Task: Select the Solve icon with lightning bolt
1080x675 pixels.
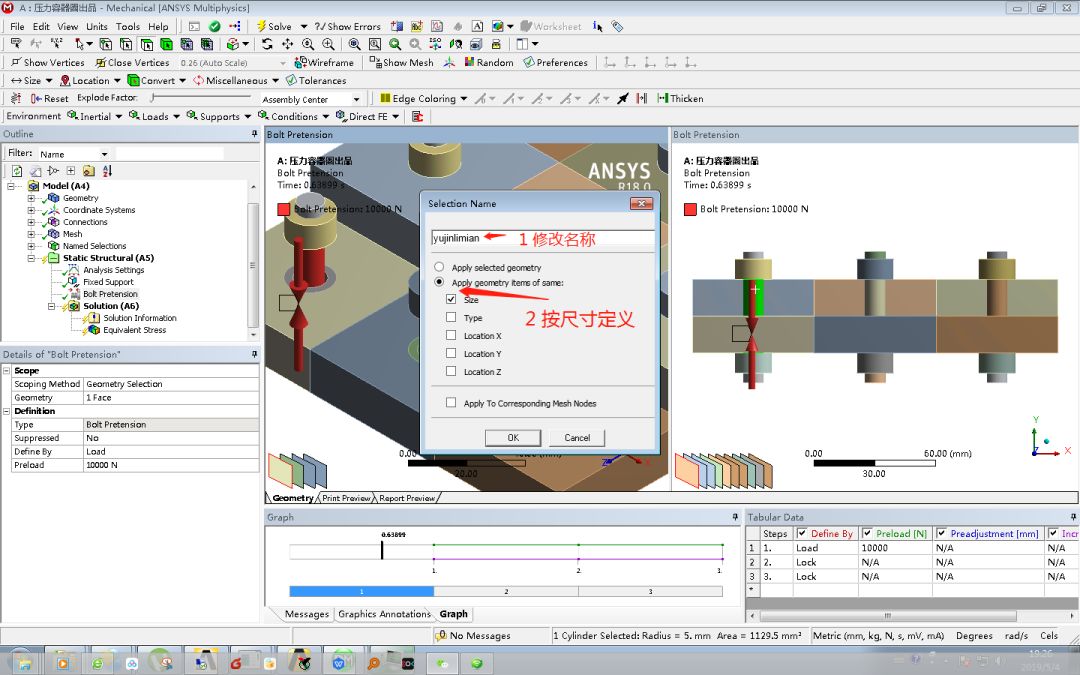Action: (262, 26)
